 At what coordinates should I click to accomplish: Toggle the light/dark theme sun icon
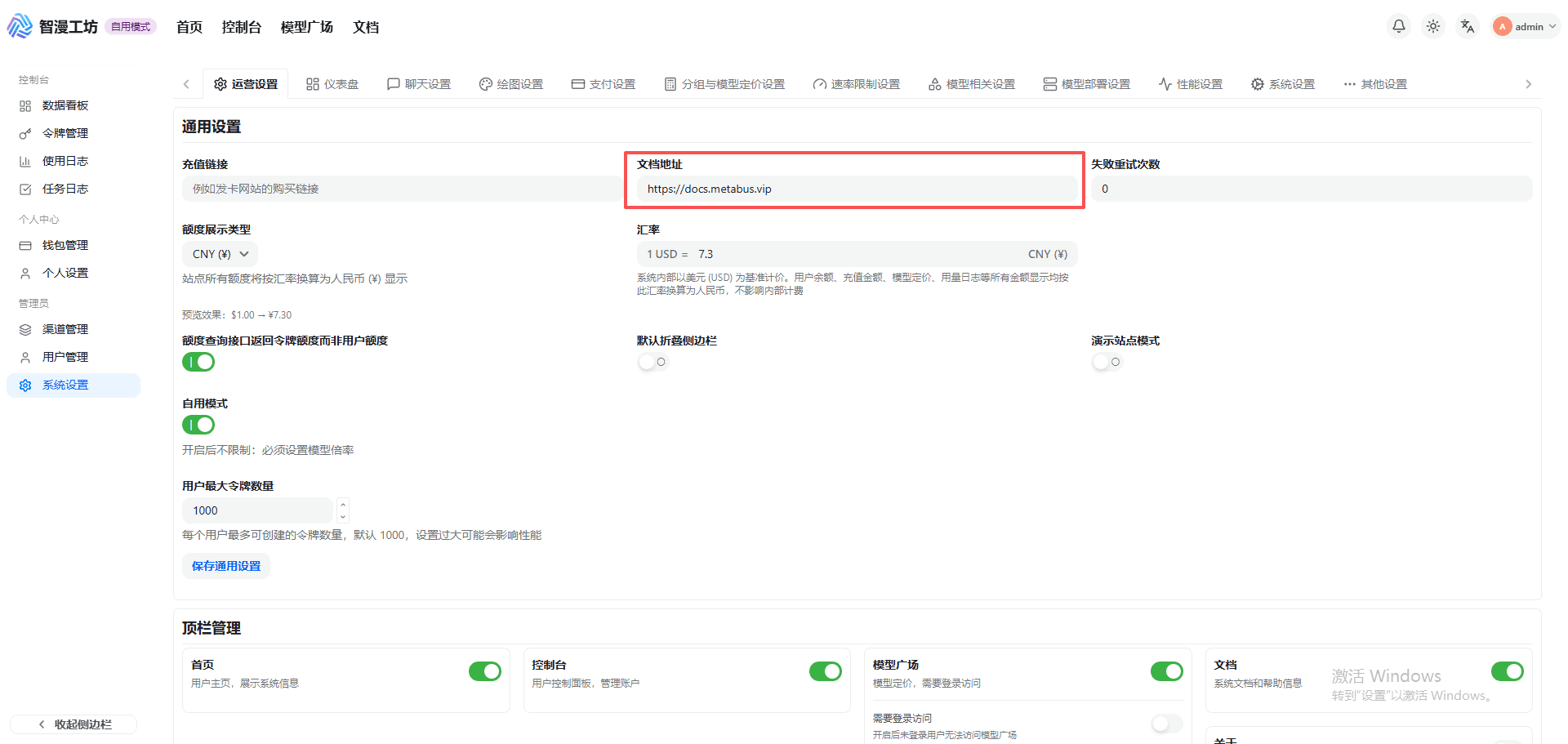coord(1433,26)
